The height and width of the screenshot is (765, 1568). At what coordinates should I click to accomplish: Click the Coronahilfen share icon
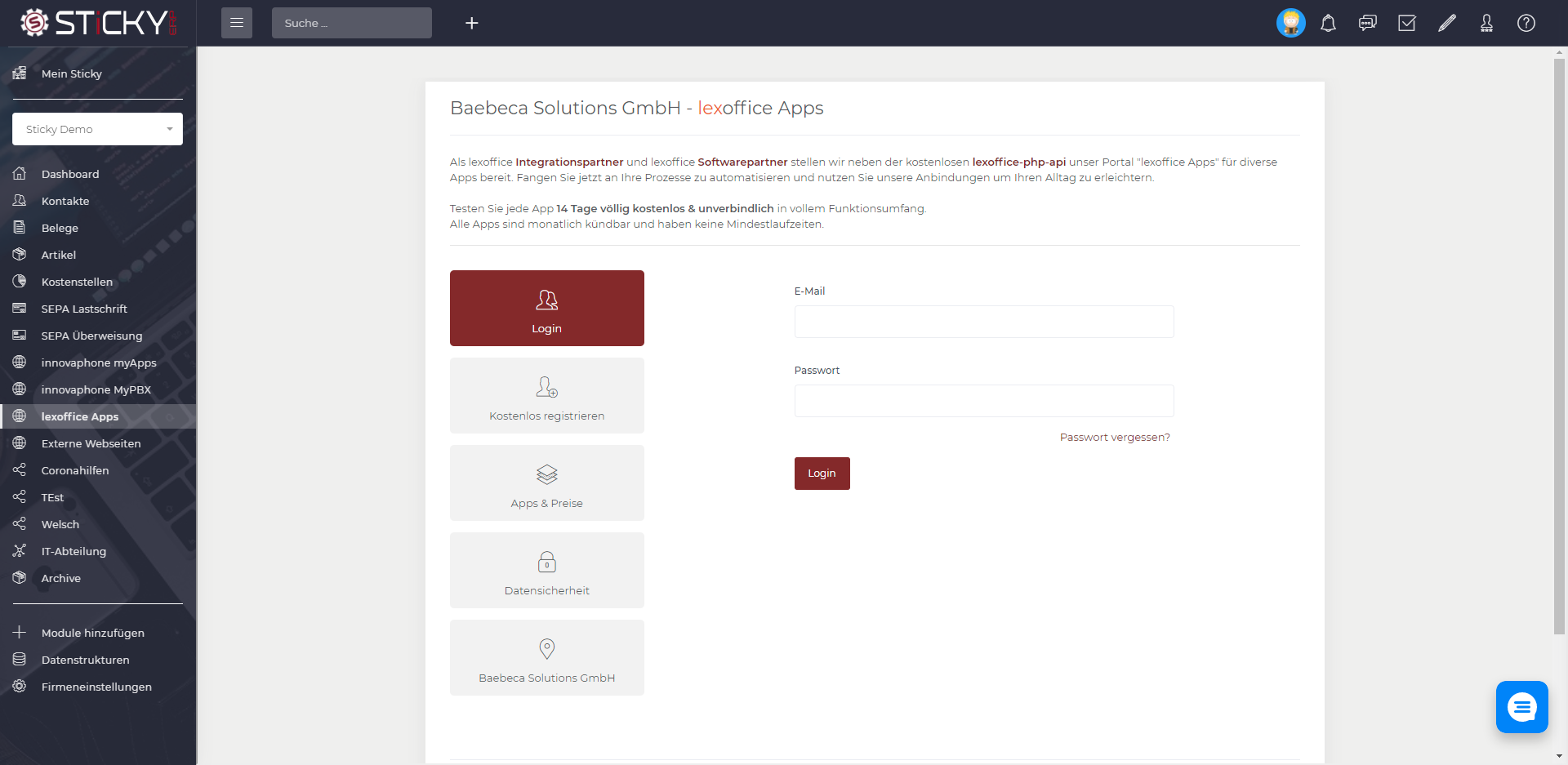20,470
